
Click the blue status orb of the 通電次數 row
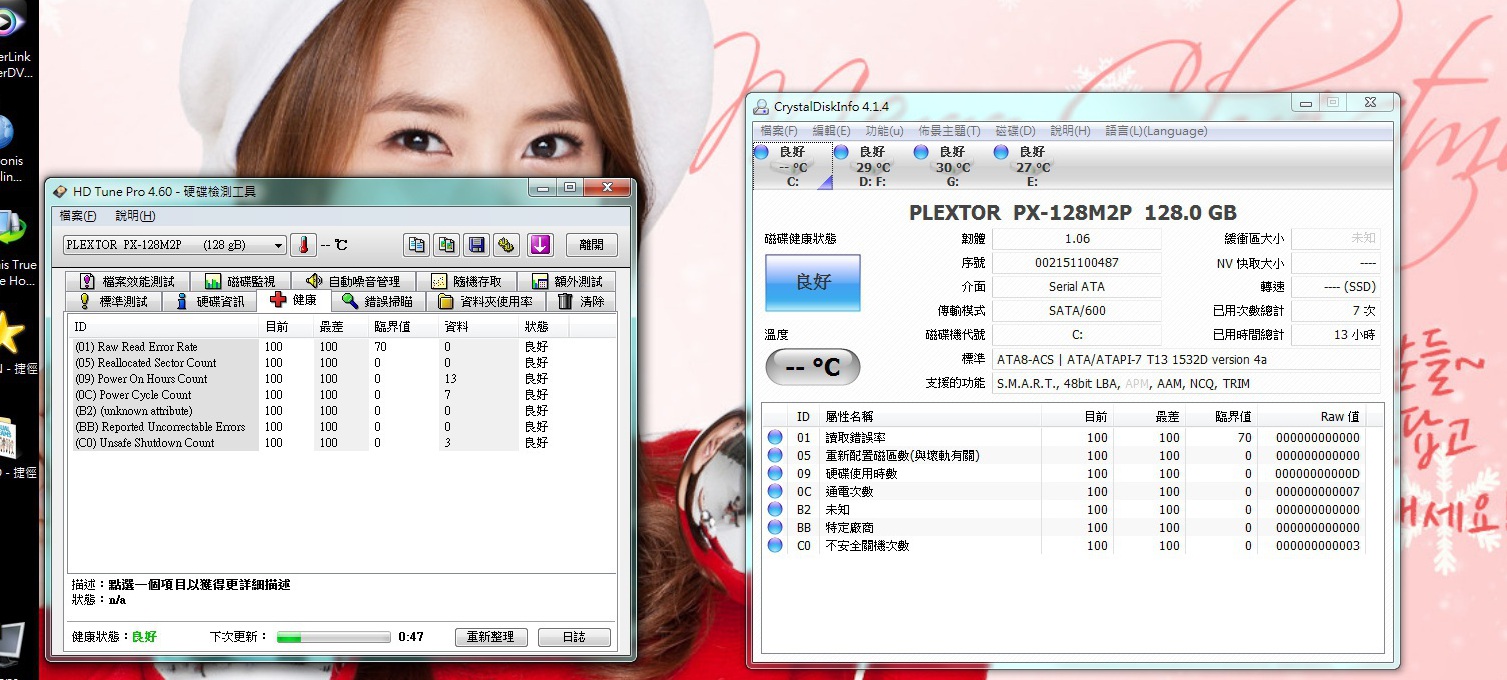click(x=775, y=491)
